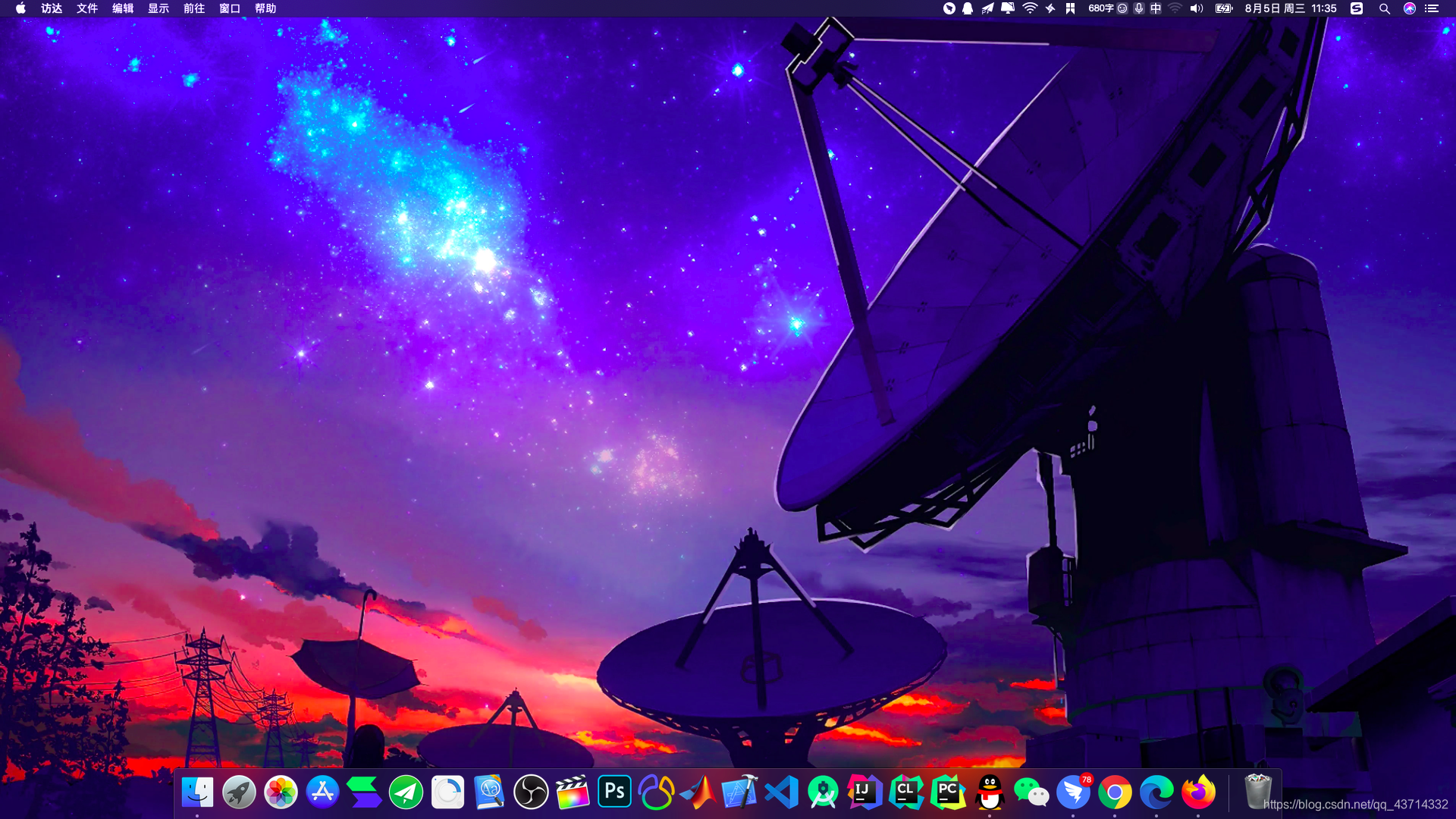The image size is (1456, 819).
Task: Open MATLAB from the dock
Action: tap(698, 792)
